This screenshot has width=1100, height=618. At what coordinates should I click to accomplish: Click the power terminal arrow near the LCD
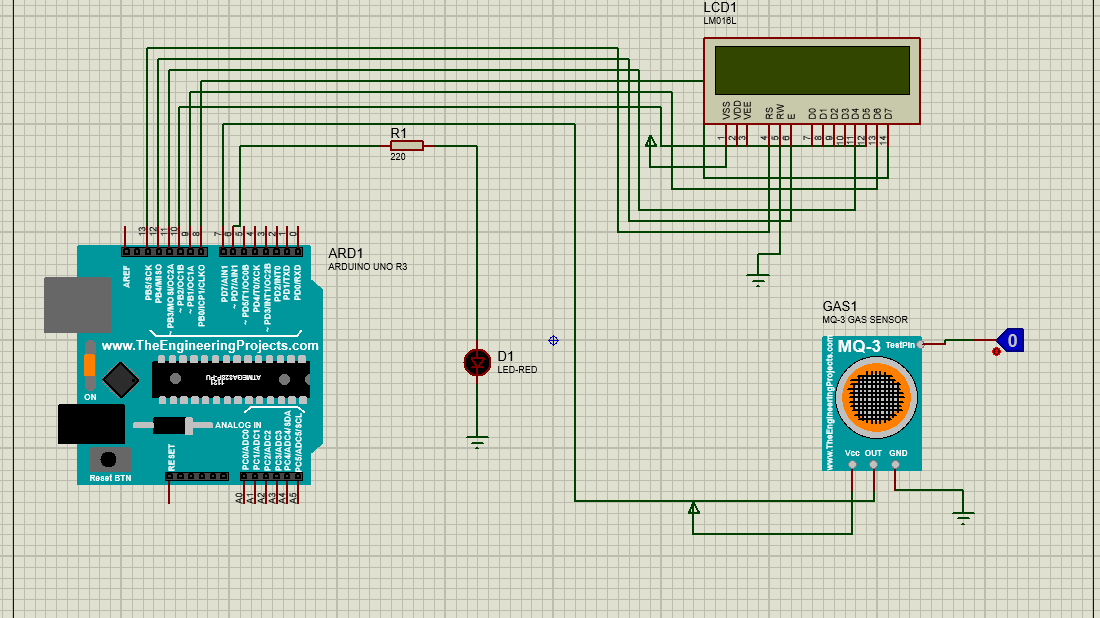650,141
